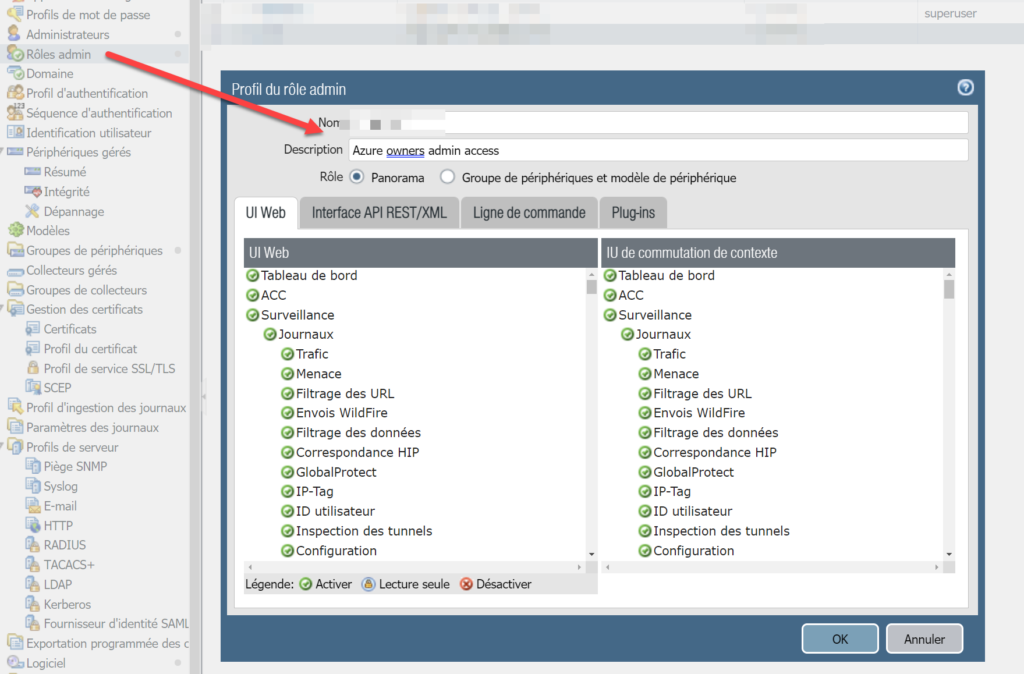The width and height of the screenshot is (1024, 674).
Task: Click the help question mark icon in dialog header
Action: pos(965,88)
